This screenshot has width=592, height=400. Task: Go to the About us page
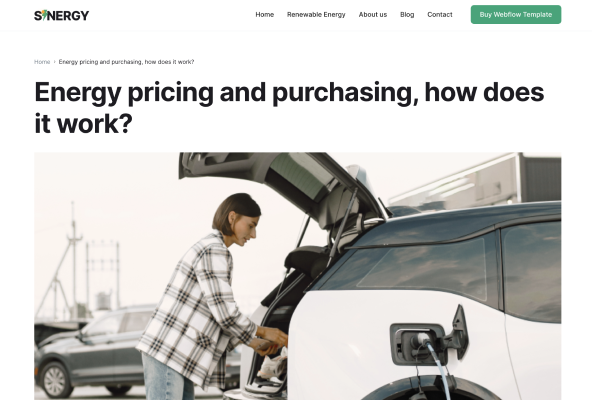point(373,14)
